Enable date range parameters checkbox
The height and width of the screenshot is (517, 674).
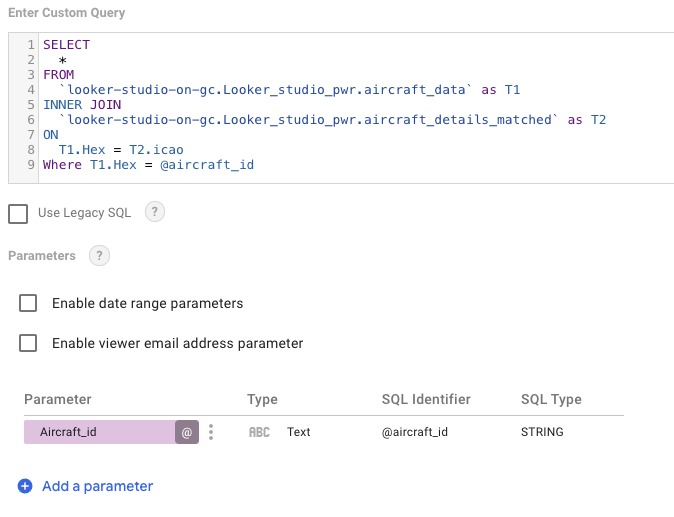[x=28, y=303]
